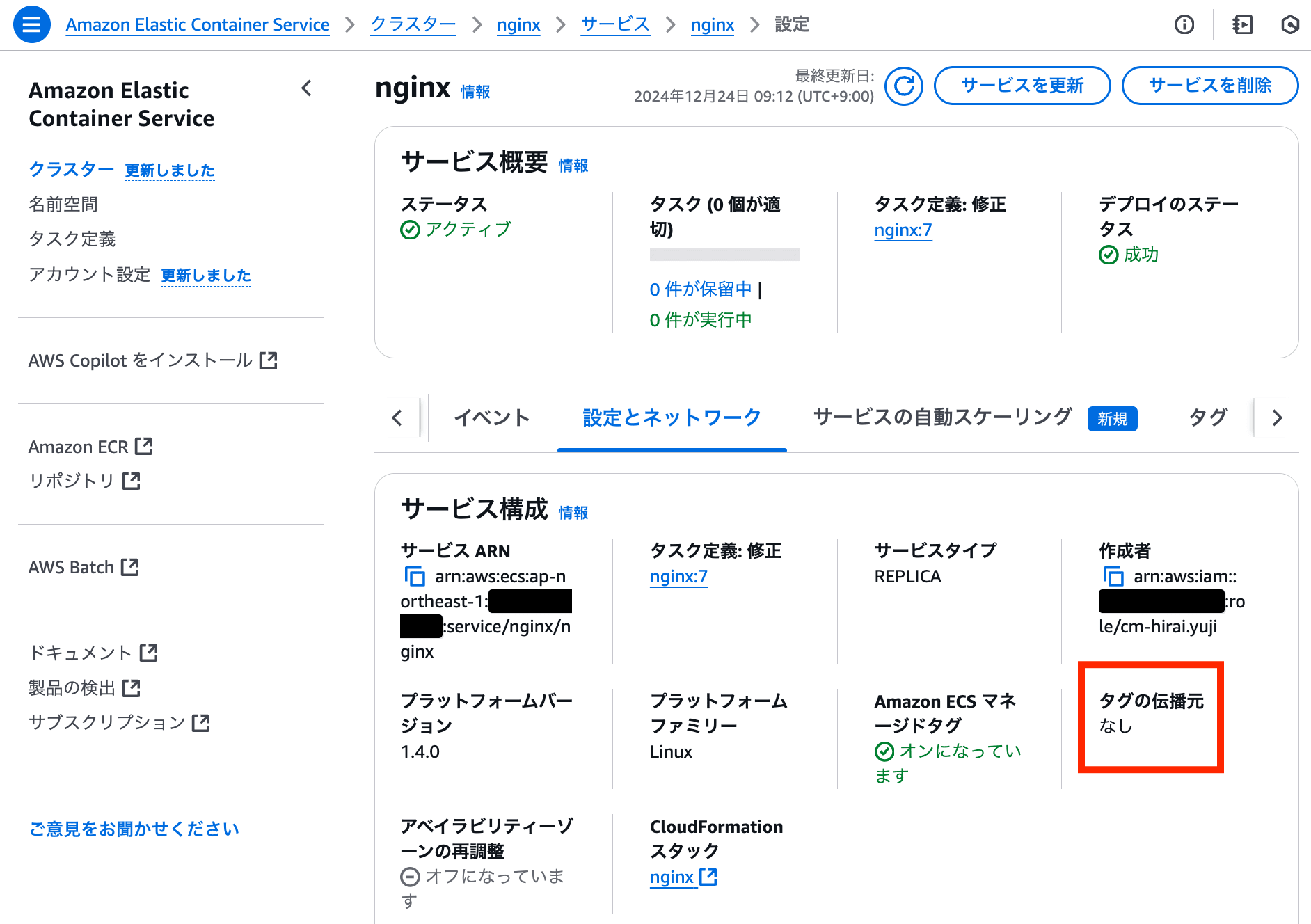The image size is (1311, 924).
Task: Click 0 件が保留中 tasks link
Action: (x=701, y=289)
